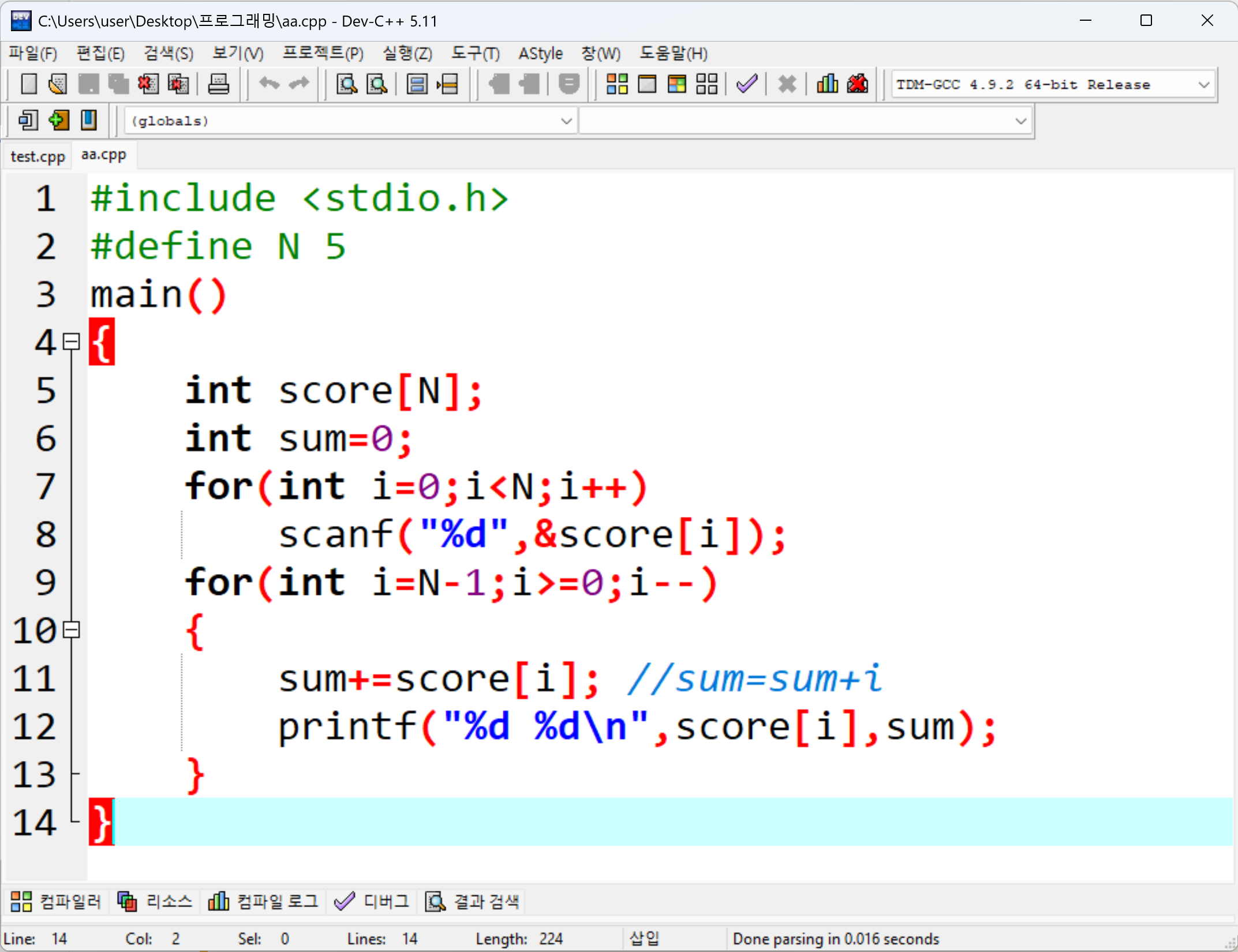This screenshot has width=1238, height=952.
Task: Click the Goto bookmark icon
Action: [88, 120]
